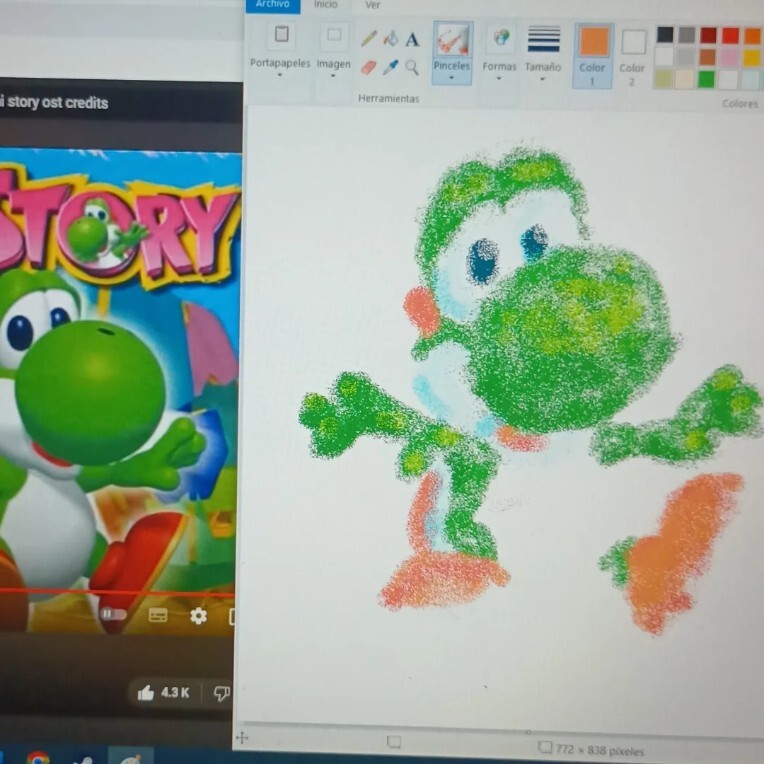This screenshot has height=764, width=764.
Task: Pick the gold yellow color swatch
Action: pos(751,58)
